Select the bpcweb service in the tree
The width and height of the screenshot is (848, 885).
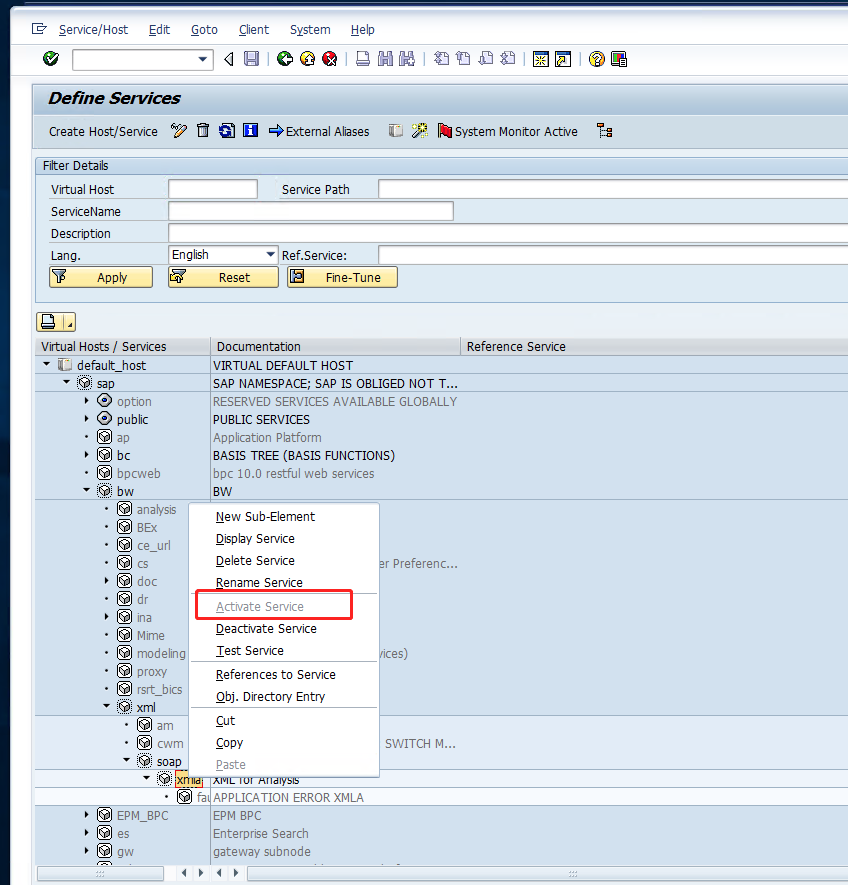(x=139, y=473)
